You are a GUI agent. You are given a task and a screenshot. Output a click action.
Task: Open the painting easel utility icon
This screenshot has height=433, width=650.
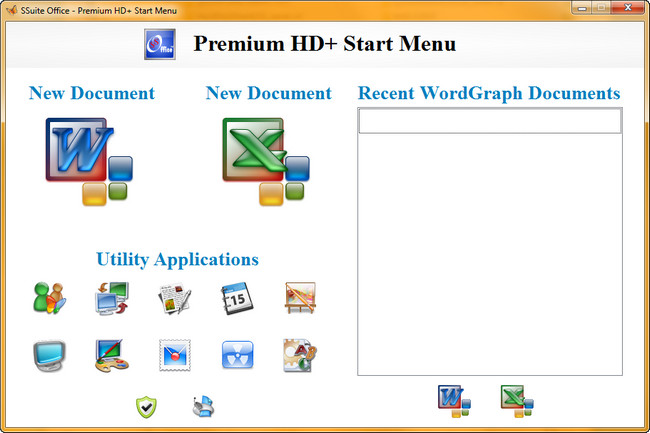tap(300, 298)
